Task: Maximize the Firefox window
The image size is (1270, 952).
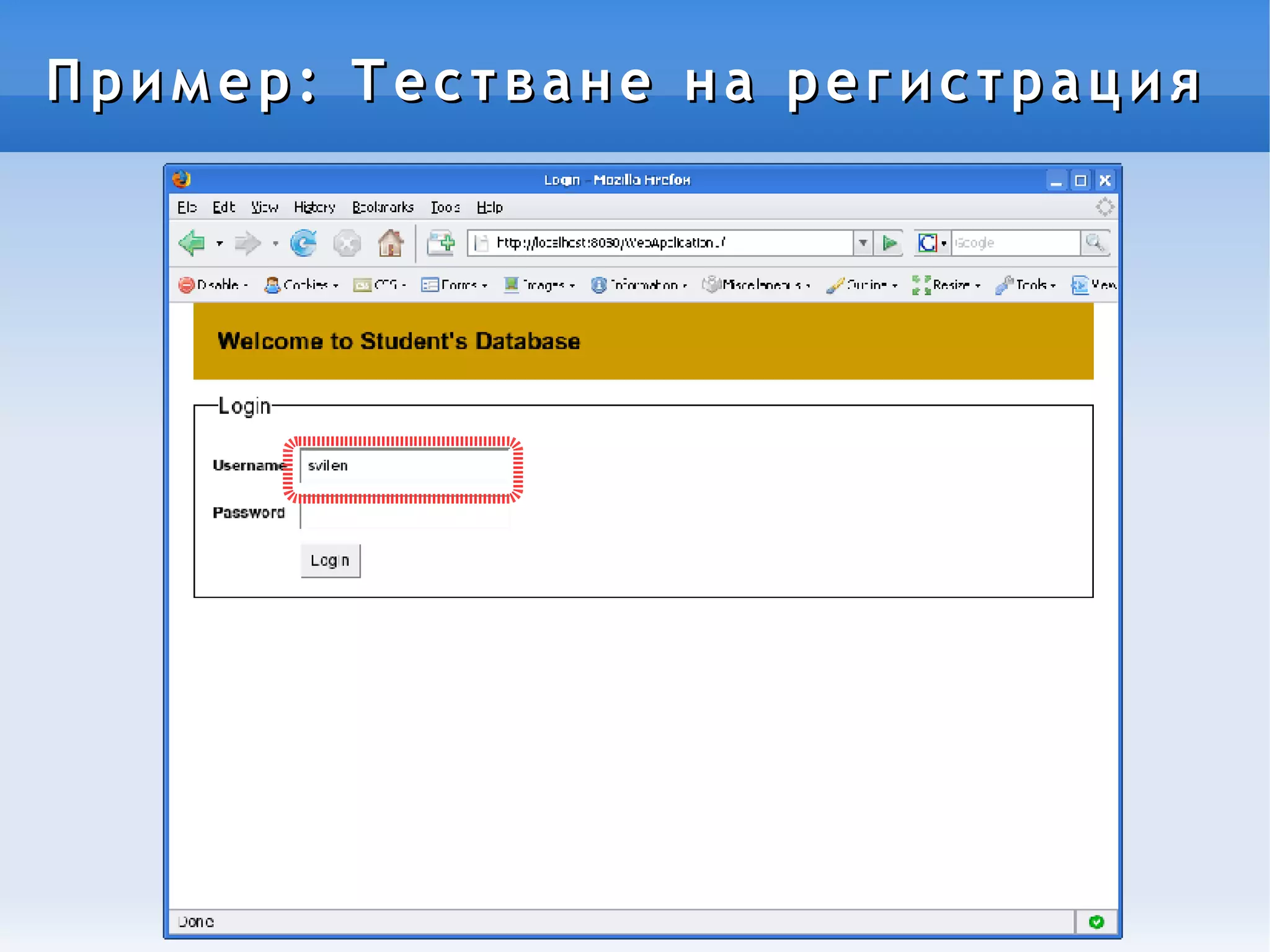Action: click(x=1080, y=180)
